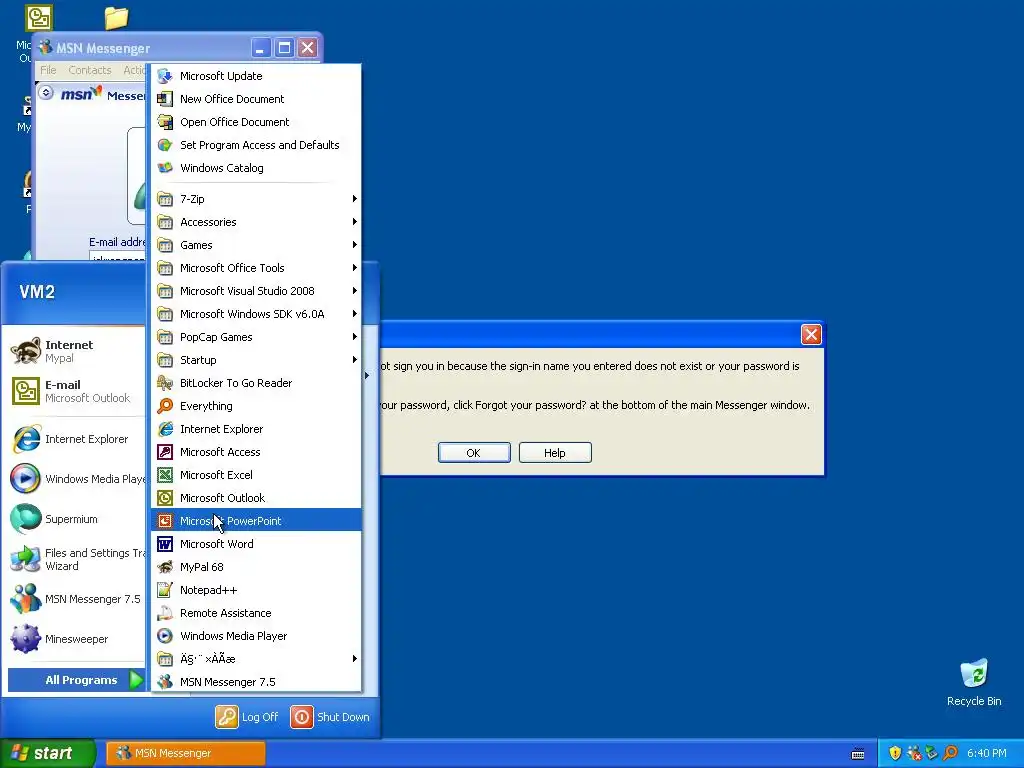Launch Microsoft Word
This screenshot has width=1024, height=768.
tap(256, 544)
